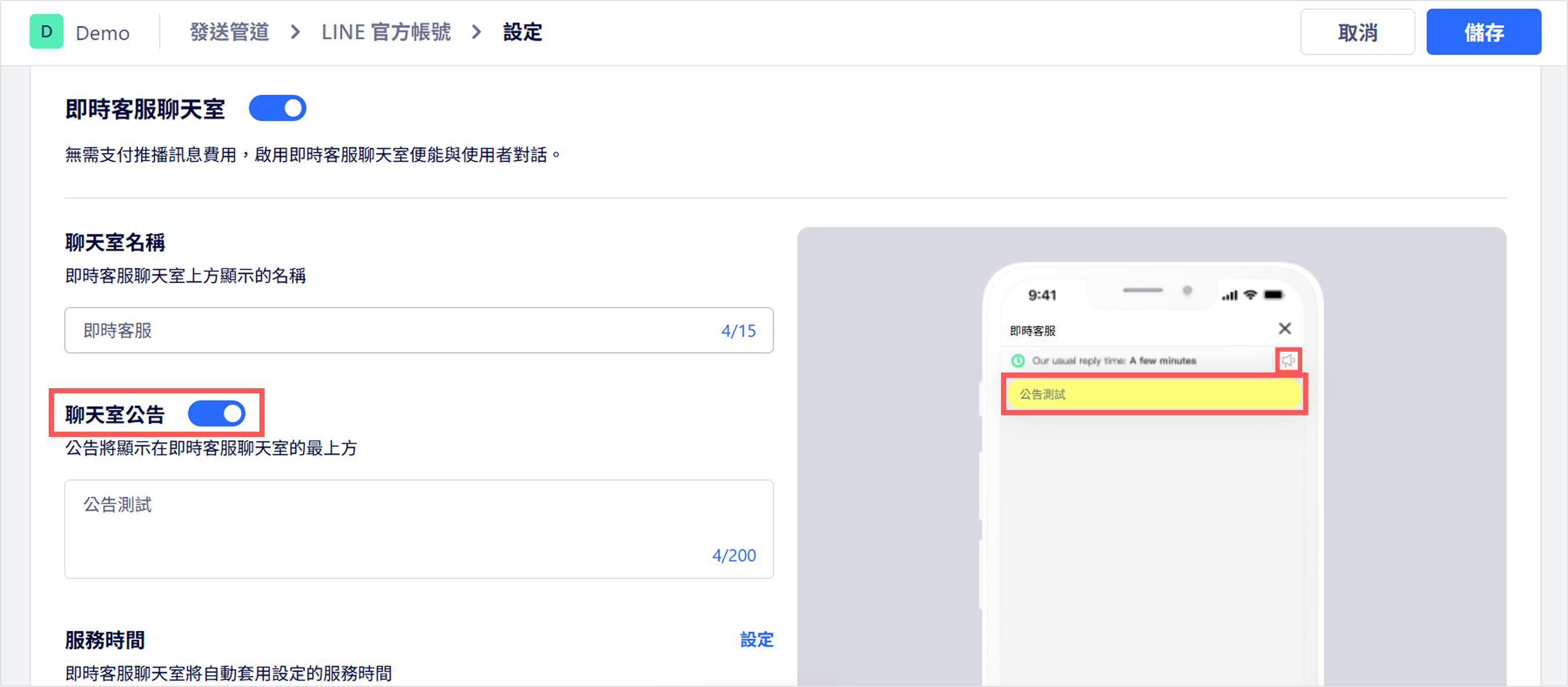
Task: Click the 聊天室名稱 heading
Action: click(115, 242)
